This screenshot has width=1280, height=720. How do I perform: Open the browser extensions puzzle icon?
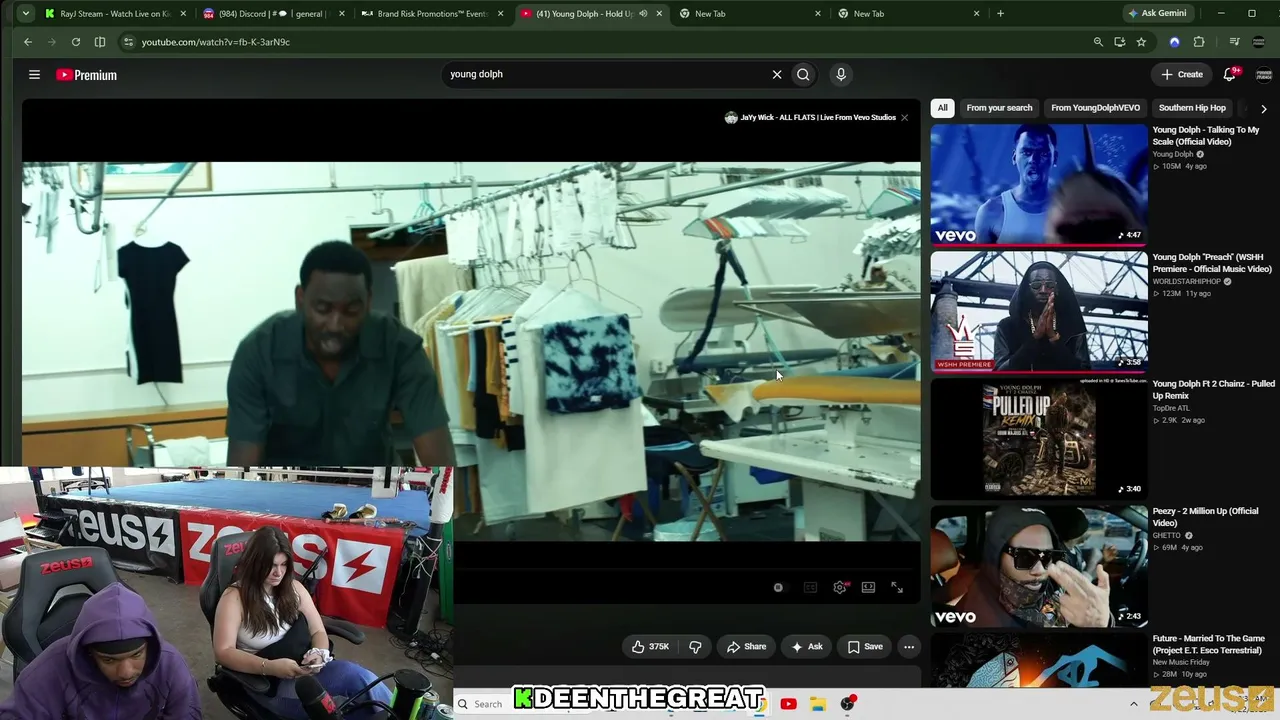(1199, 42)
